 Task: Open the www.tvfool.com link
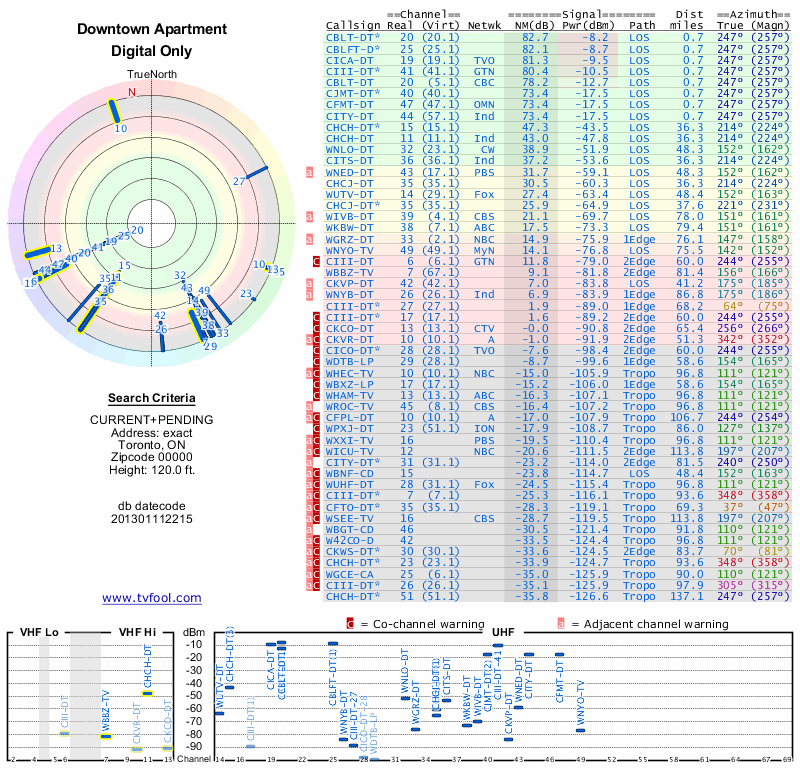[x=152, y=598]
